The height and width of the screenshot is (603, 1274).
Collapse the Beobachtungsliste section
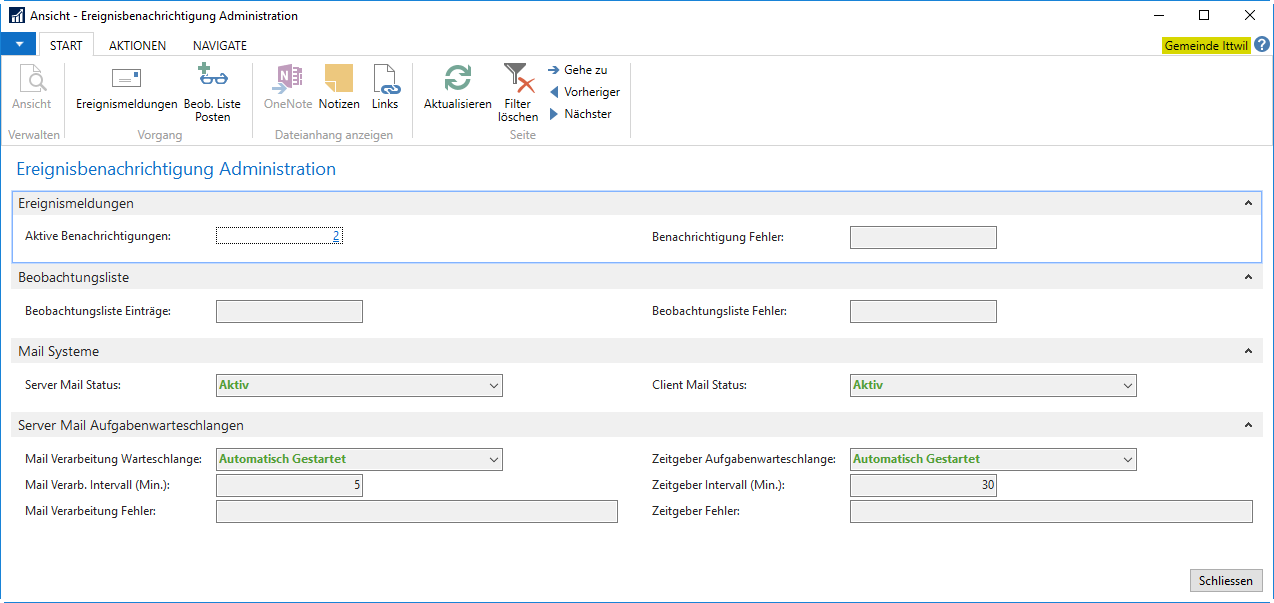(x=1247, y=277)
